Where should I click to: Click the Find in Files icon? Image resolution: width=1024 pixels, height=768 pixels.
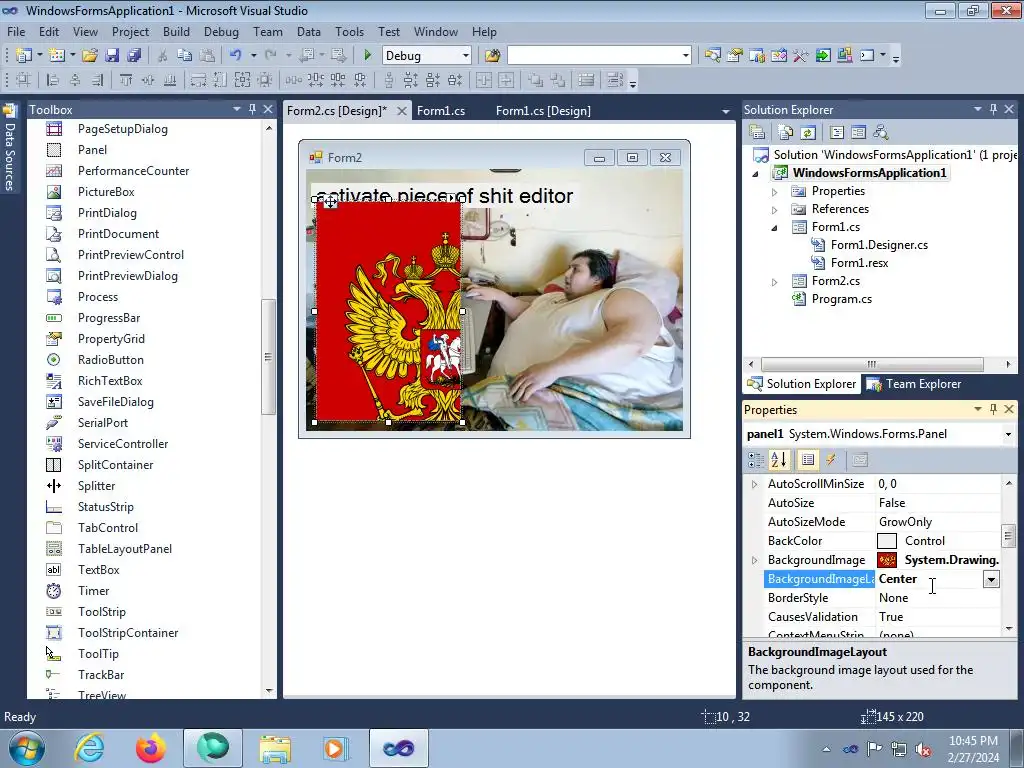point(492,56)
